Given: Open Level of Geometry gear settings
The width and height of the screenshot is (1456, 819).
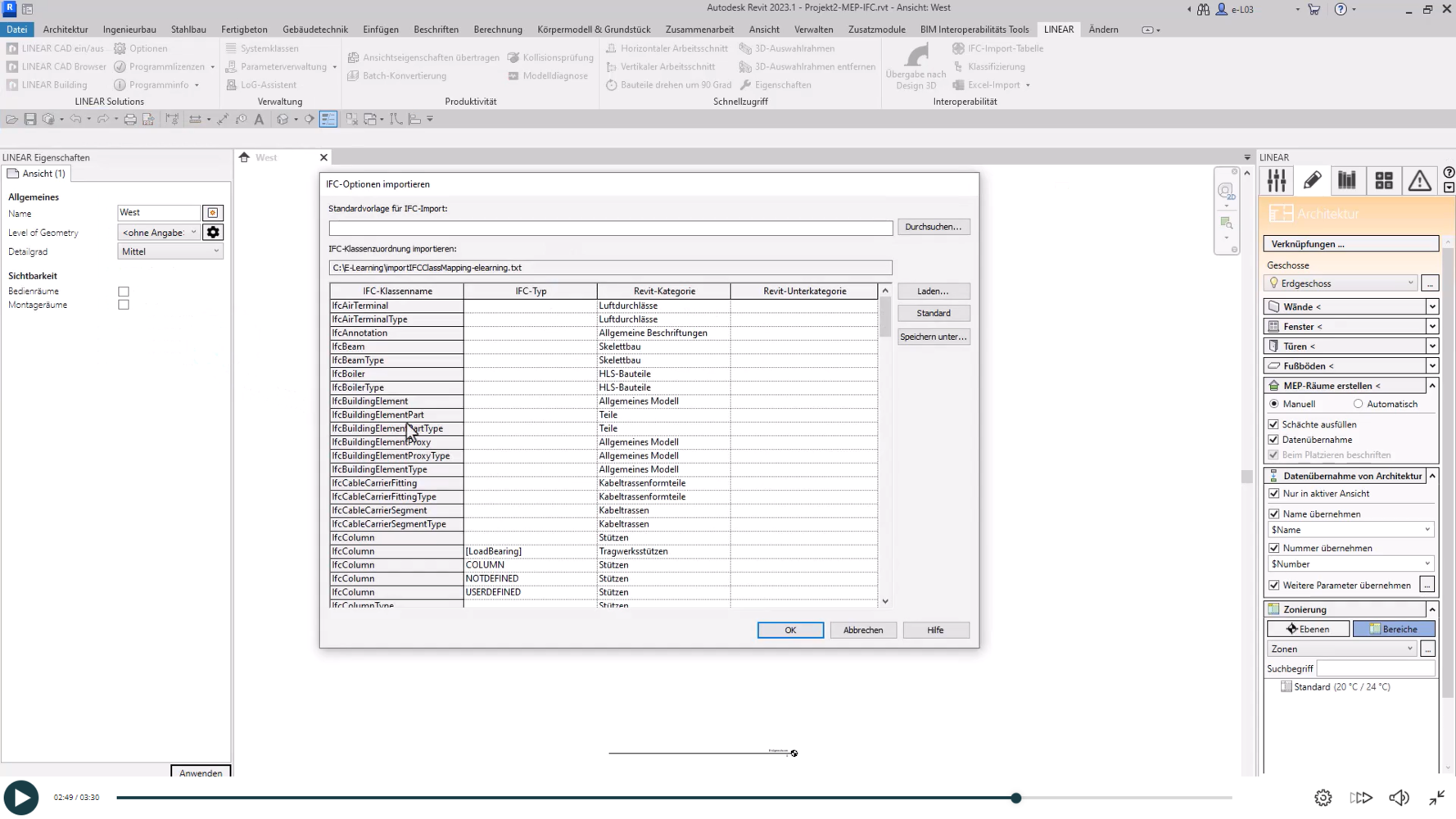Looking at the screenshot, I should click(x=213, y=233).
